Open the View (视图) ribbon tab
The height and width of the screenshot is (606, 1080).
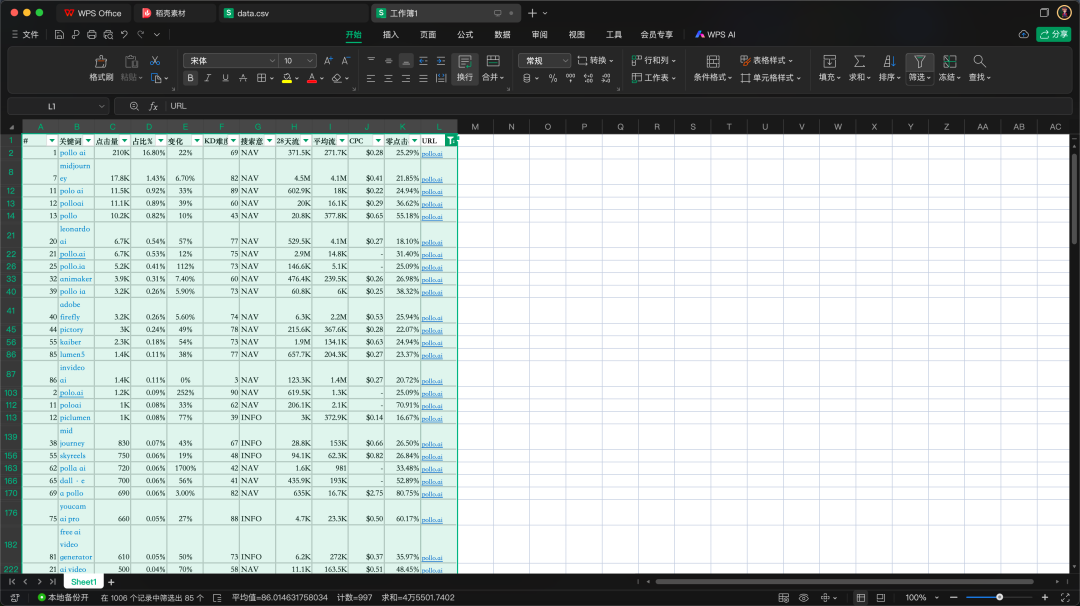(577, 34)
